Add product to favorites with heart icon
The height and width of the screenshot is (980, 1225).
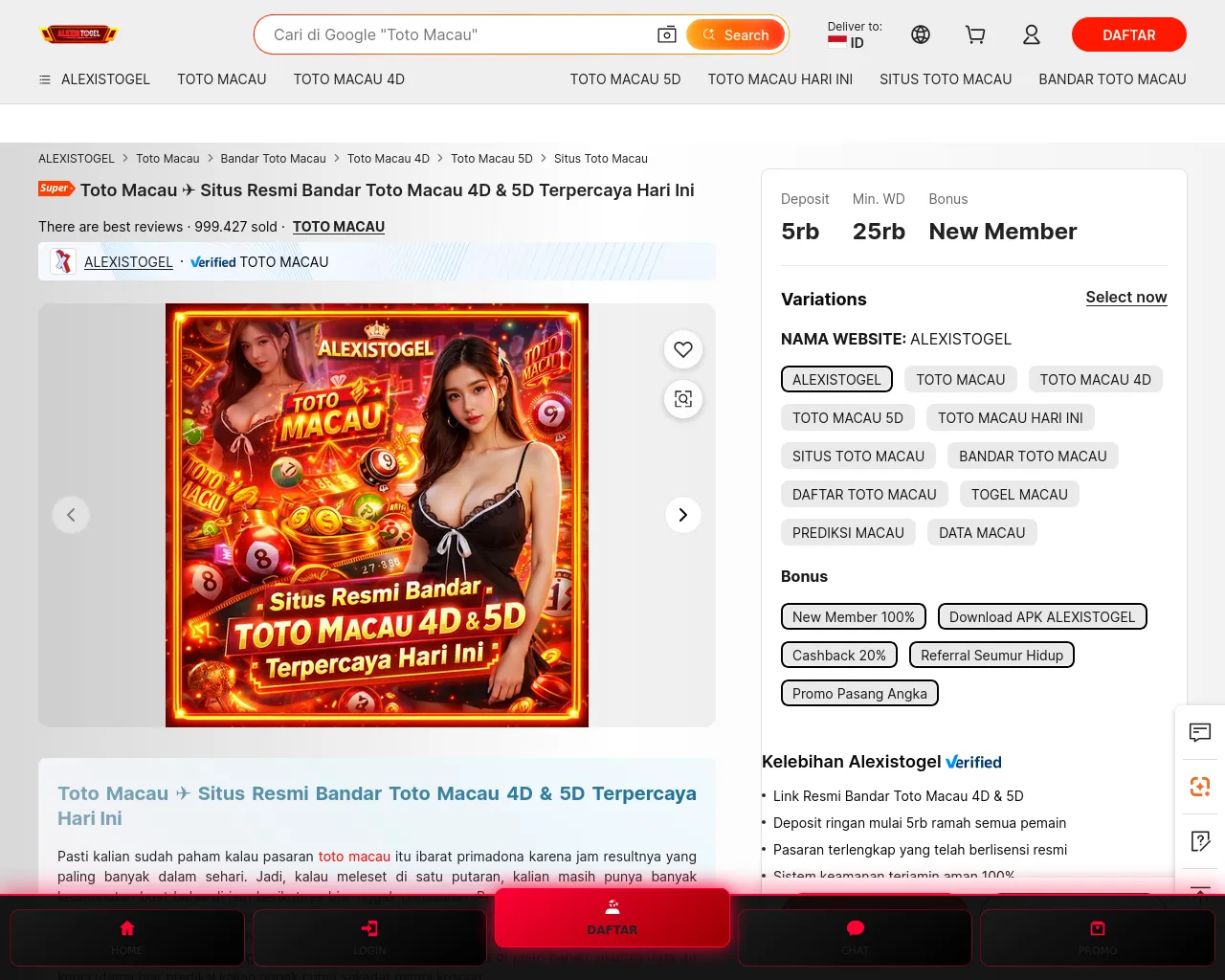pos(683,349)
